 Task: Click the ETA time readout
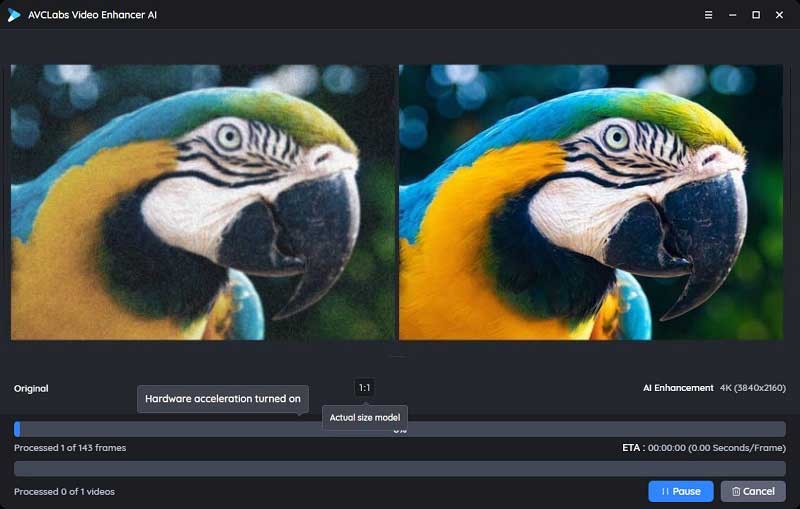click(704, 448)
